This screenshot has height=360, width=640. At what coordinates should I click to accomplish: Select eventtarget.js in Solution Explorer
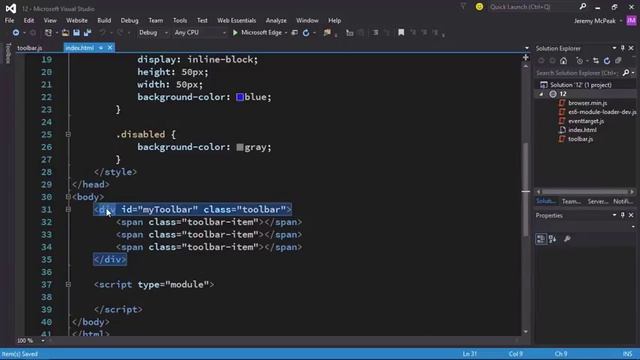(586, 121)
